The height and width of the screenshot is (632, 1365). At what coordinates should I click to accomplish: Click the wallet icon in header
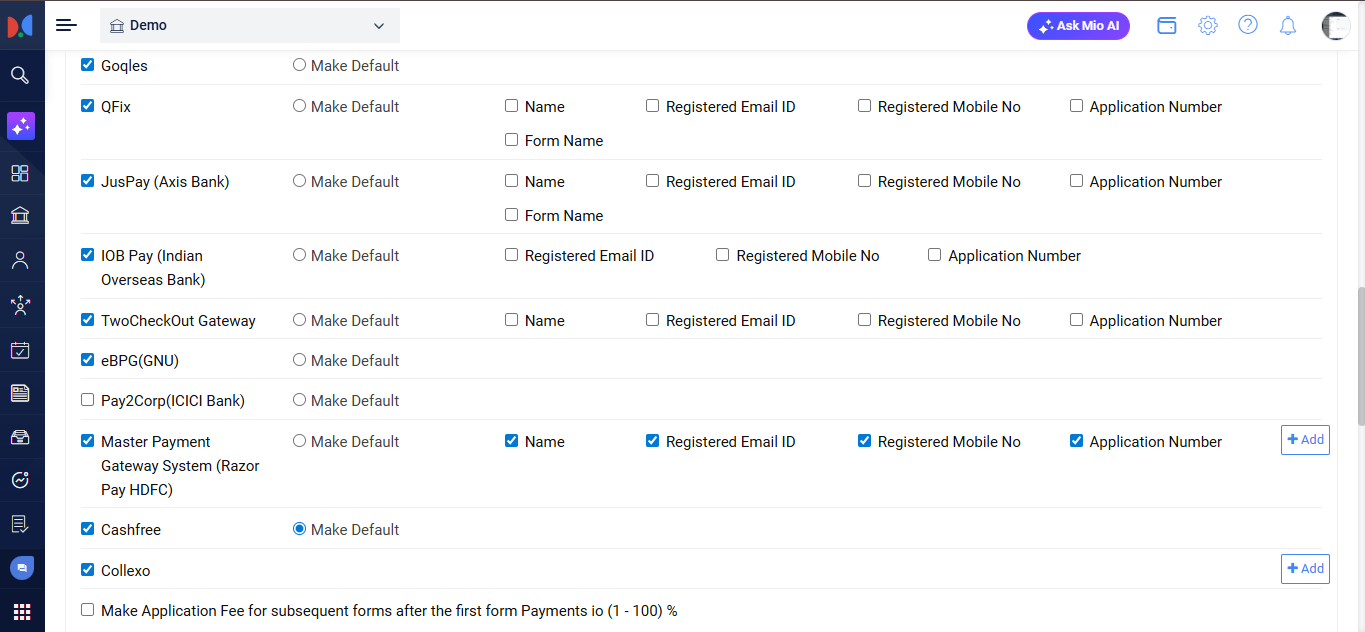pyautogui.click(x=1167, y=26)
